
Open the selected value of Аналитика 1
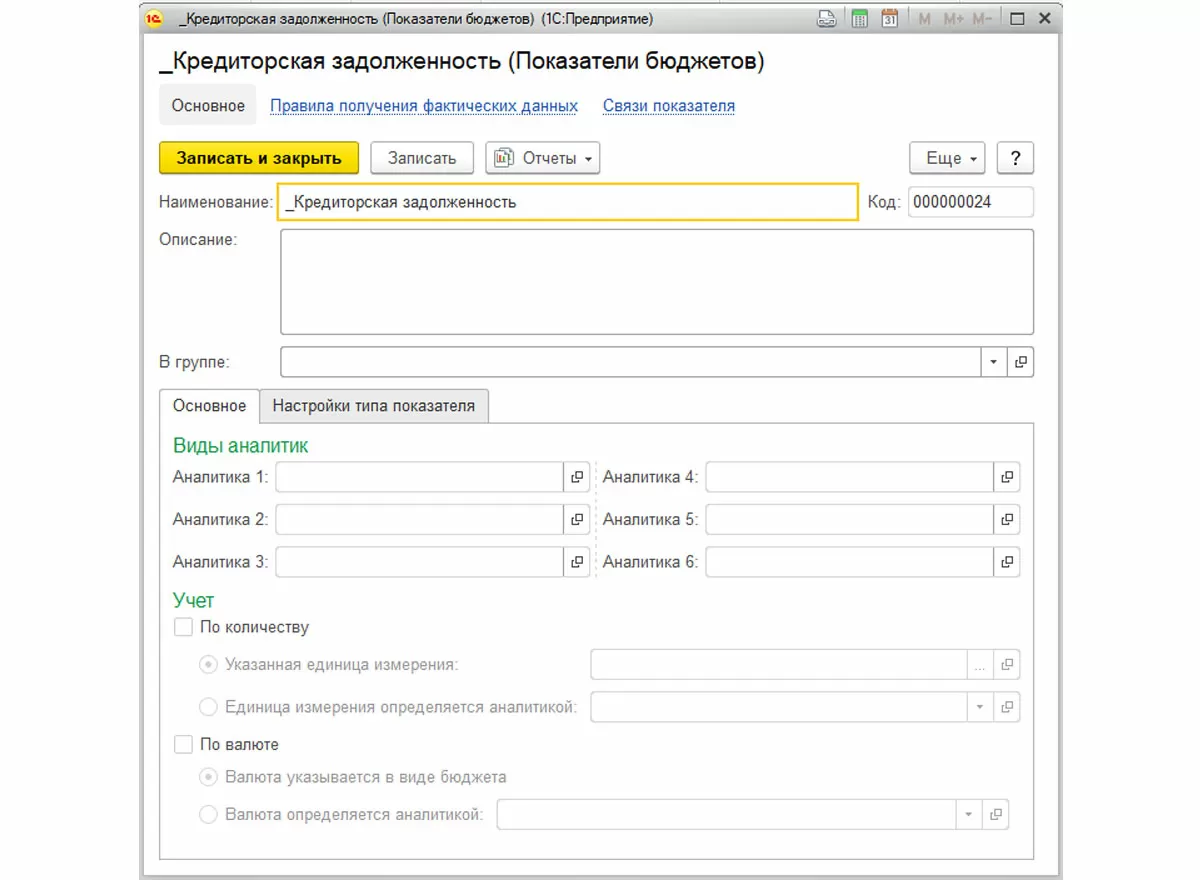(x=577, y=478)
